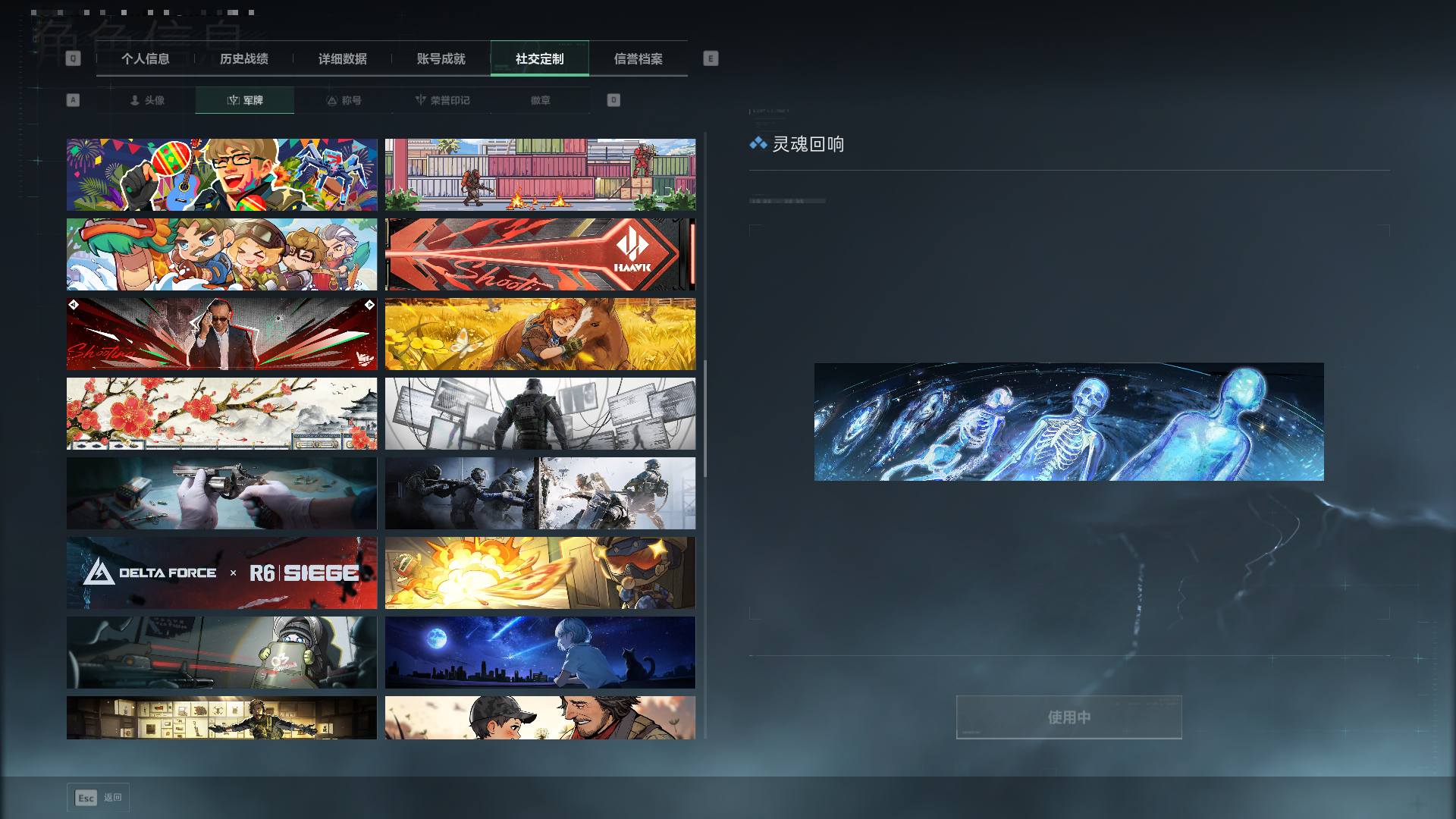Viewport: 1456px width, 819px height.
Task: Click the banner list scrollbar
Action: 705,419
